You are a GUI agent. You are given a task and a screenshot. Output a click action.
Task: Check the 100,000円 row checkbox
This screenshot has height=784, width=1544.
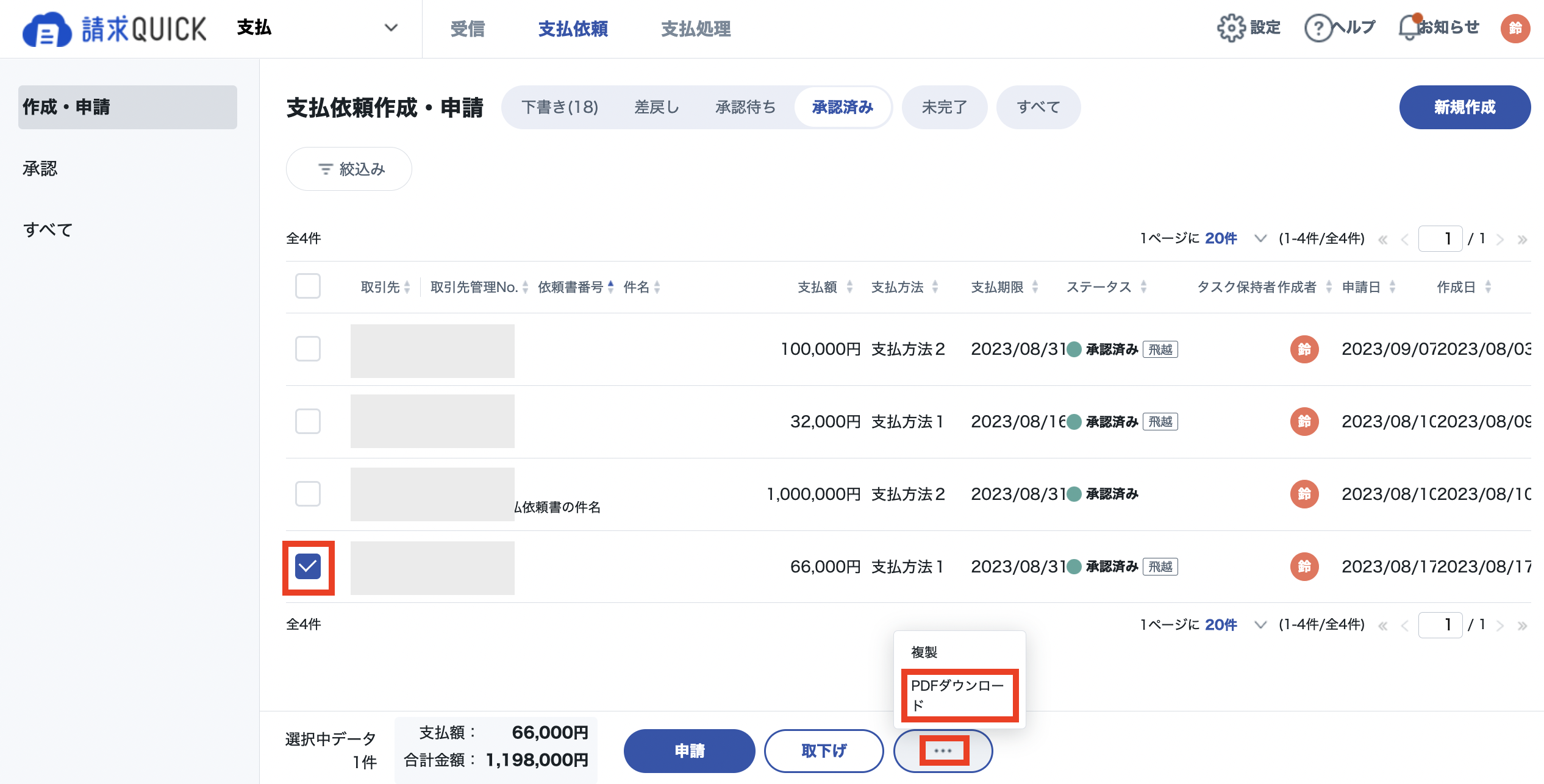point(308,349)
